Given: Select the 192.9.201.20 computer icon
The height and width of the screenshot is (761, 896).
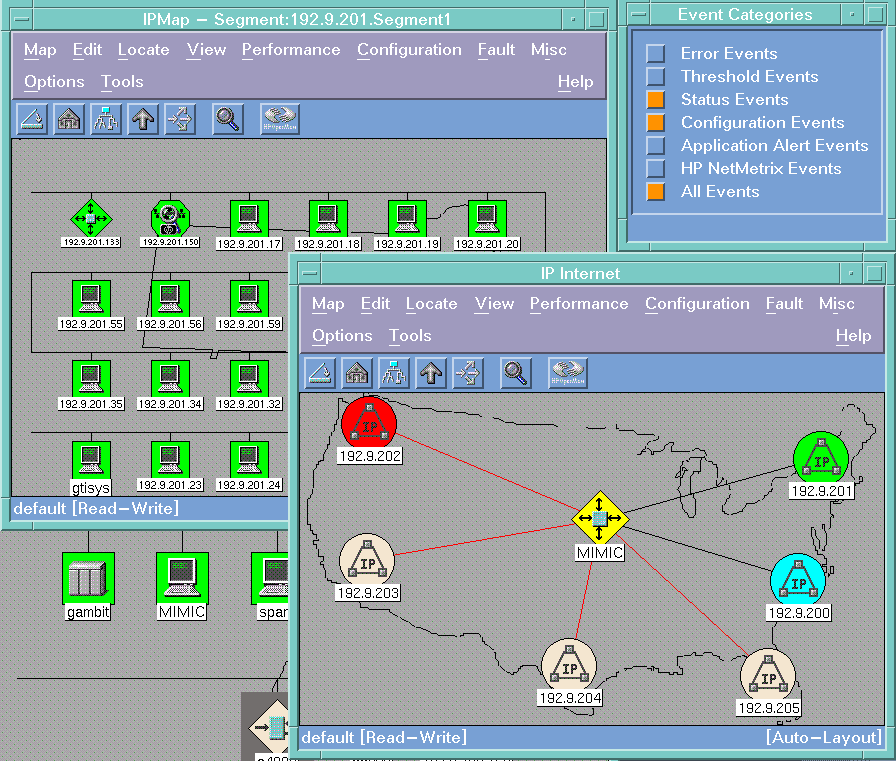Looking at the screenshot, I should pyautogui.click(x=487, y=218).
